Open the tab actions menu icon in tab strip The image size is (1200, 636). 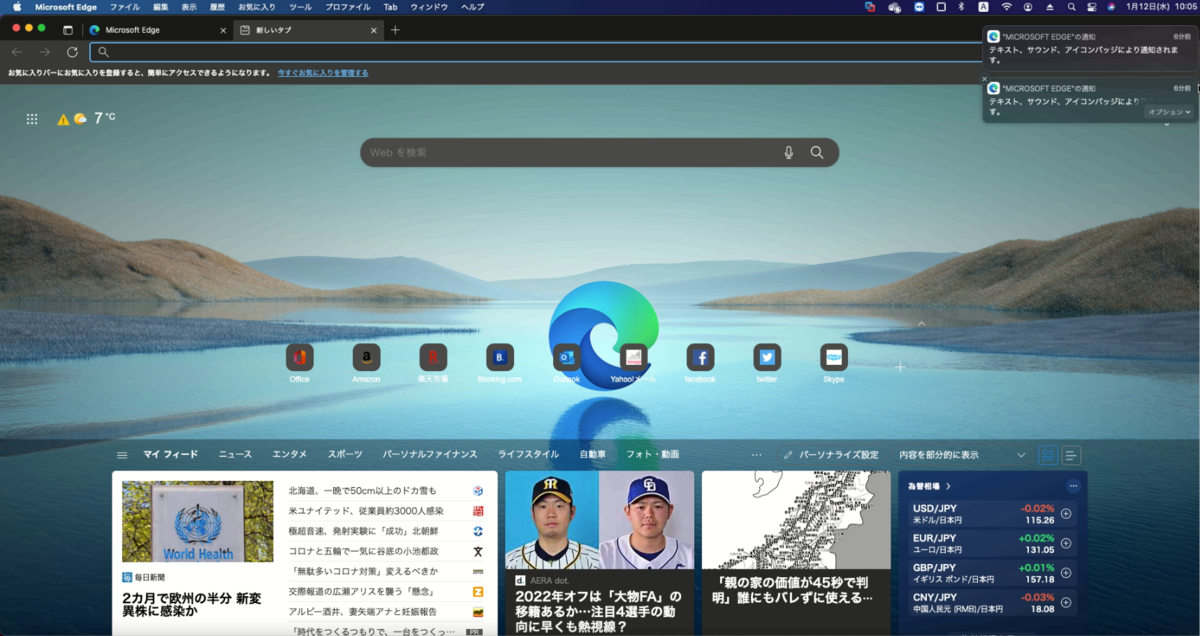coord(68,30)
